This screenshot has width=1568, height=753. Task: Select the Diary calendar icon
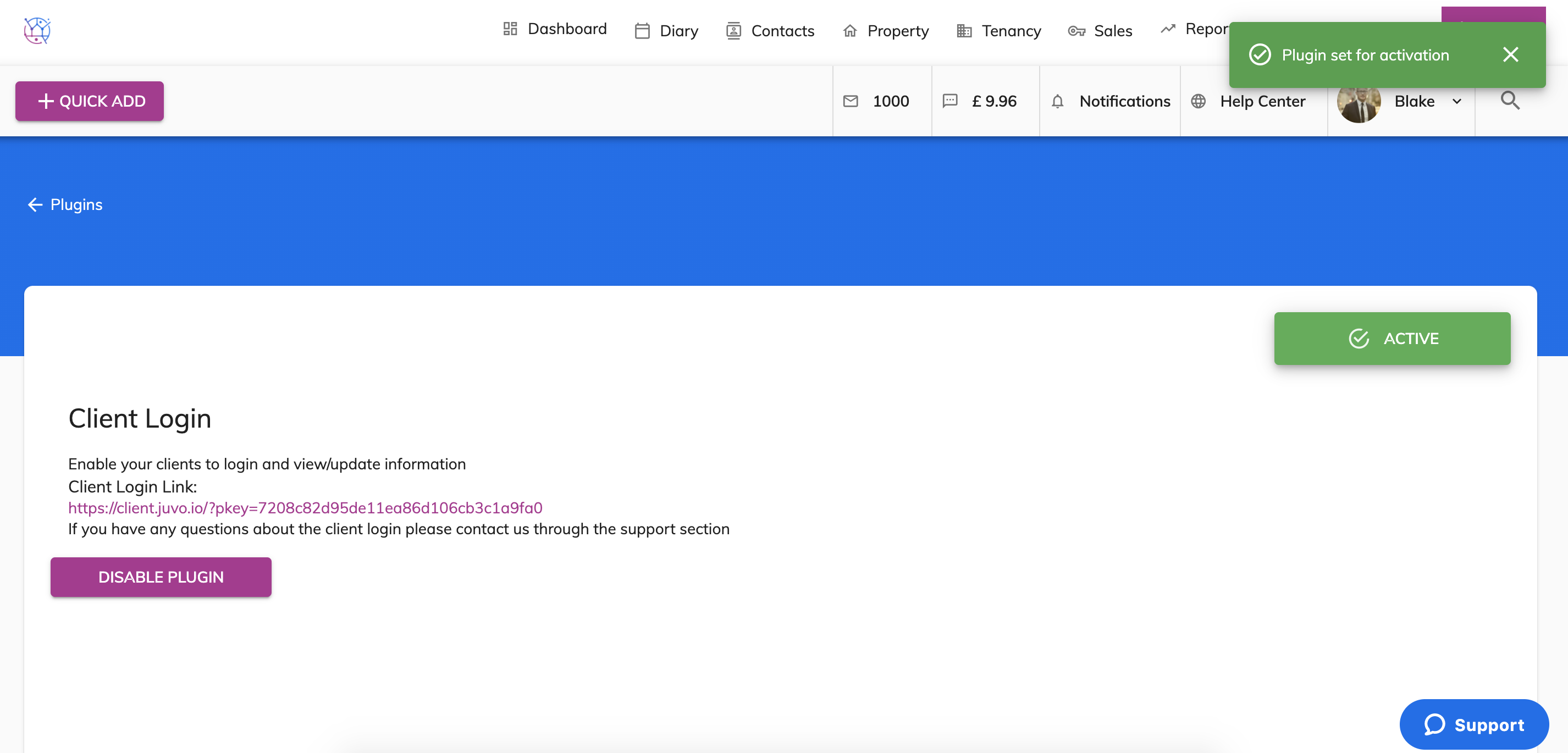point(642,30)
